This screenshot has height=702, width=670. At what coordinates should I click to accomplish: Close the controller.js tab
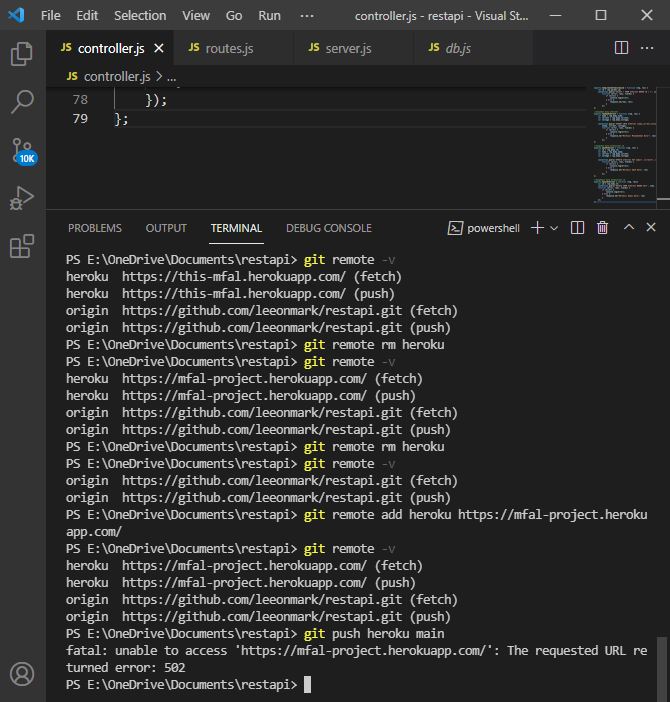[x=159, y=48]
